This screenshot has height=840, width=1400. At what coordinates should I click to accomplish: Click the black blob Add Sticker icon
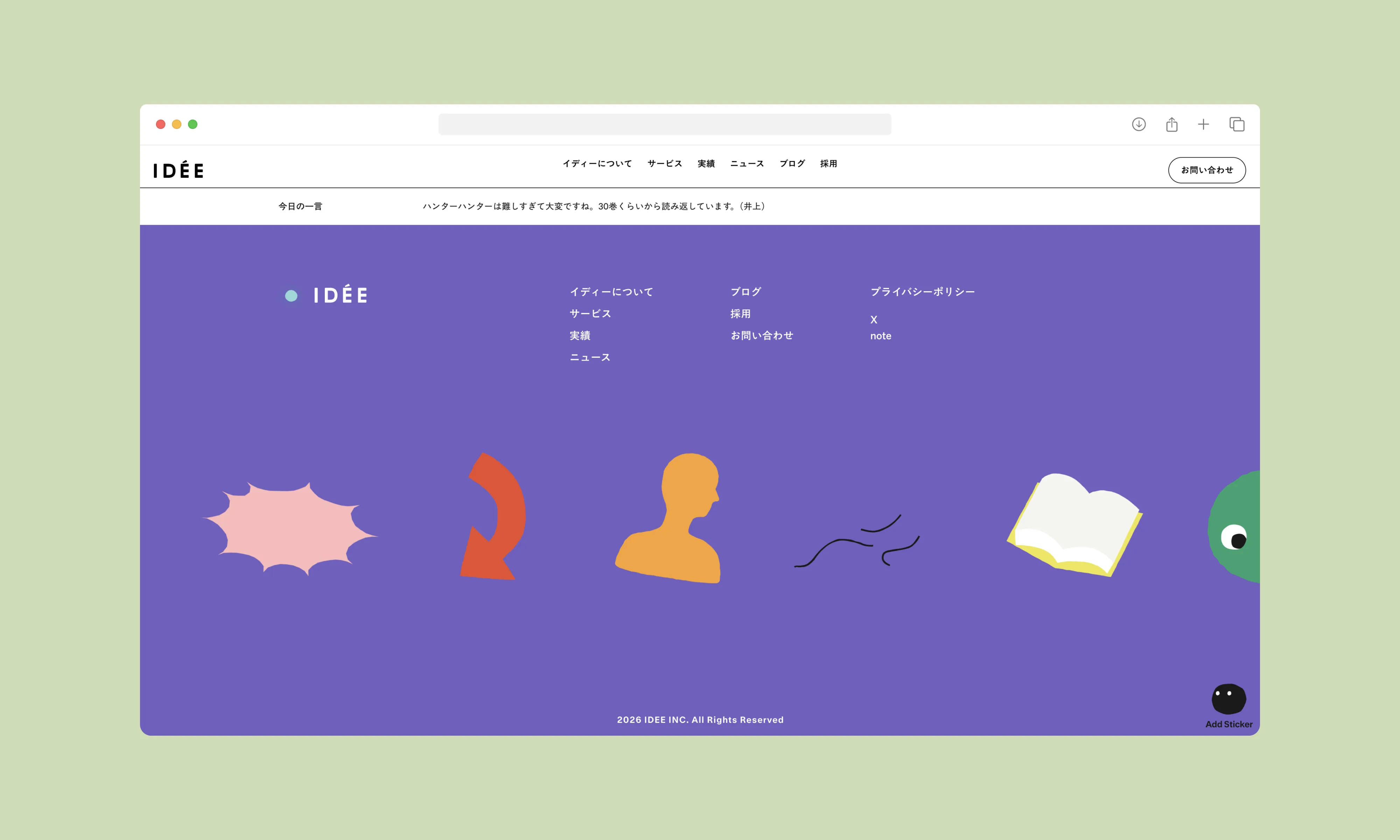1228,699
